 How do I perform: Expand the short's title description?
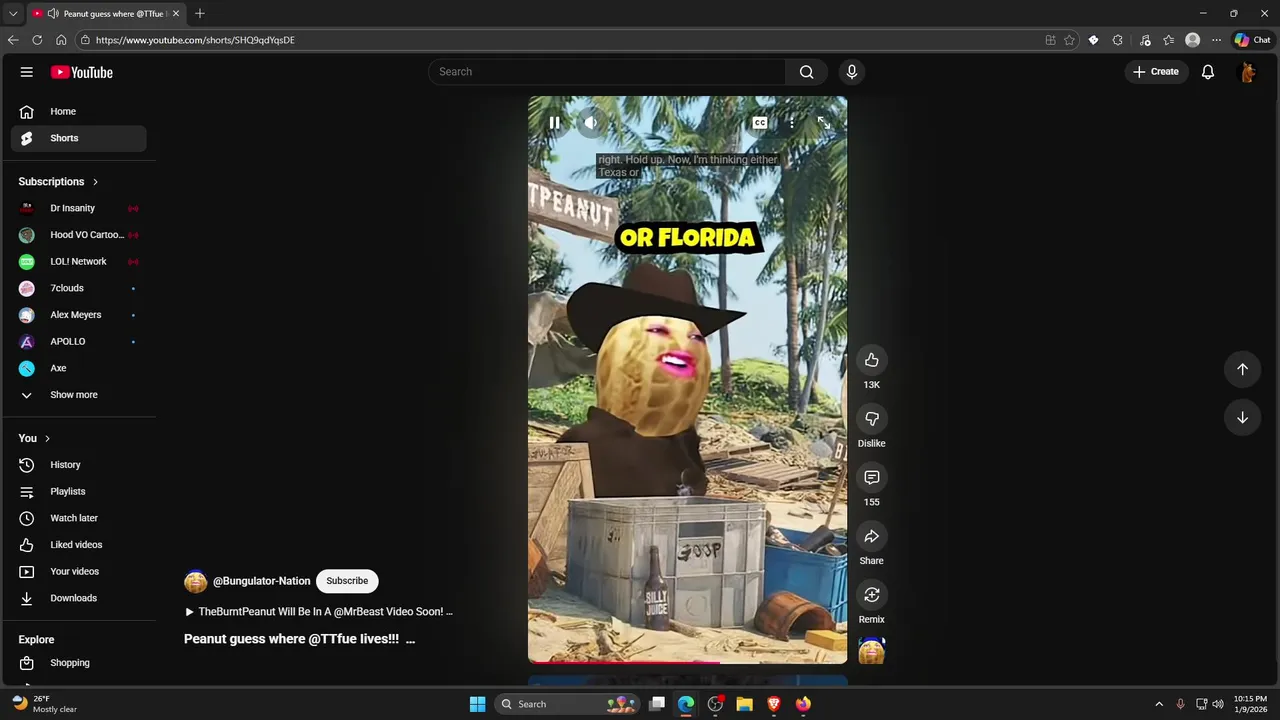point(410,639)
